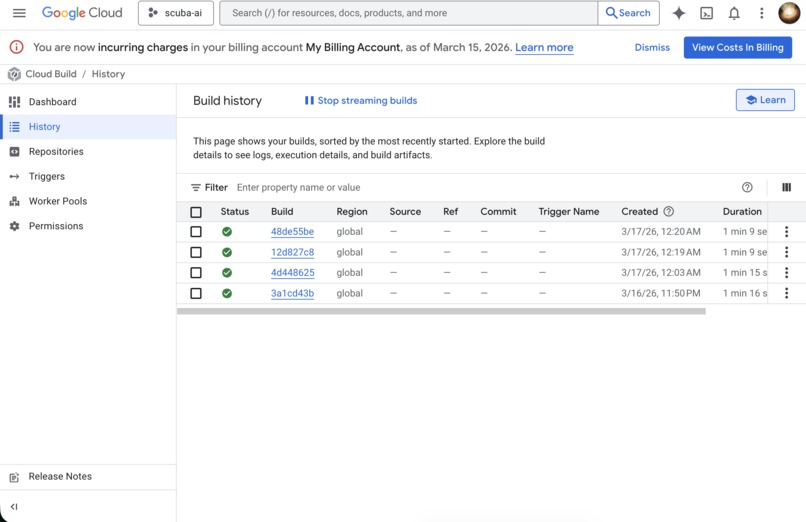The width and height of the screenshot is (806, 522).
Task: Activate Cloud Shell terminal icon
Action: point(707,13)
